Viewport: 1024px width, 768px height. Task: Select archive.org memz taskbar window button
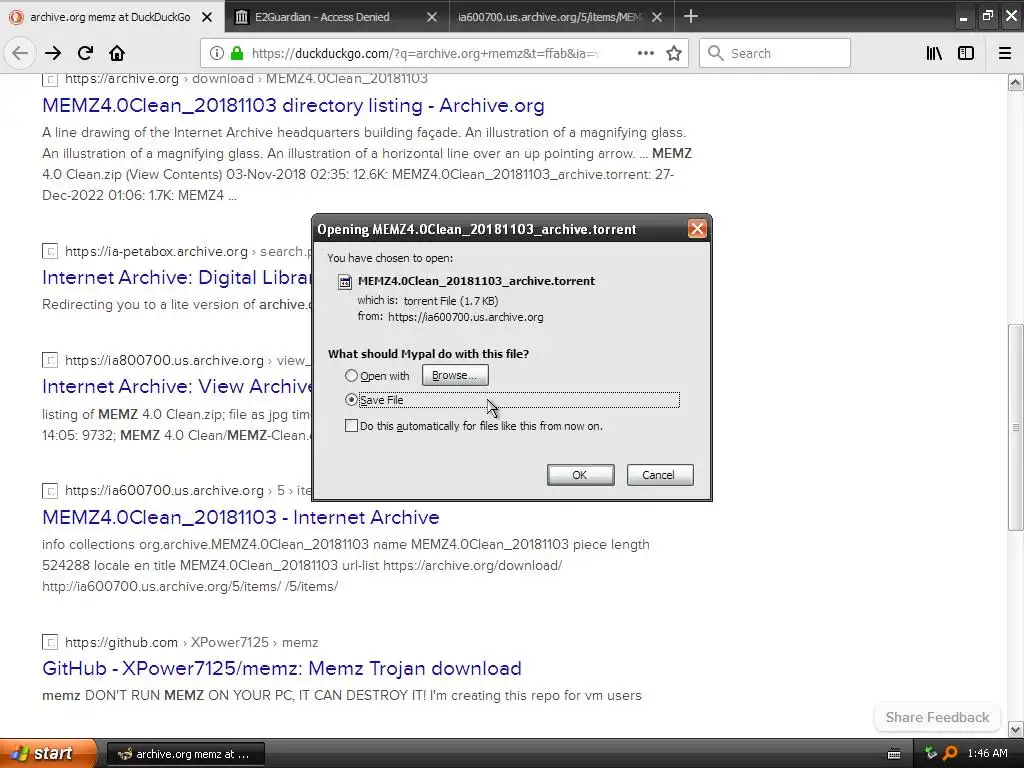click(x=185, y=754)
